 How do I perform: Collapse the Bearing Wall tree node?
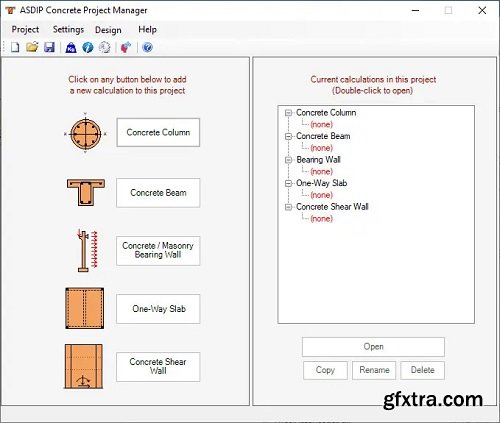(288, 160)
